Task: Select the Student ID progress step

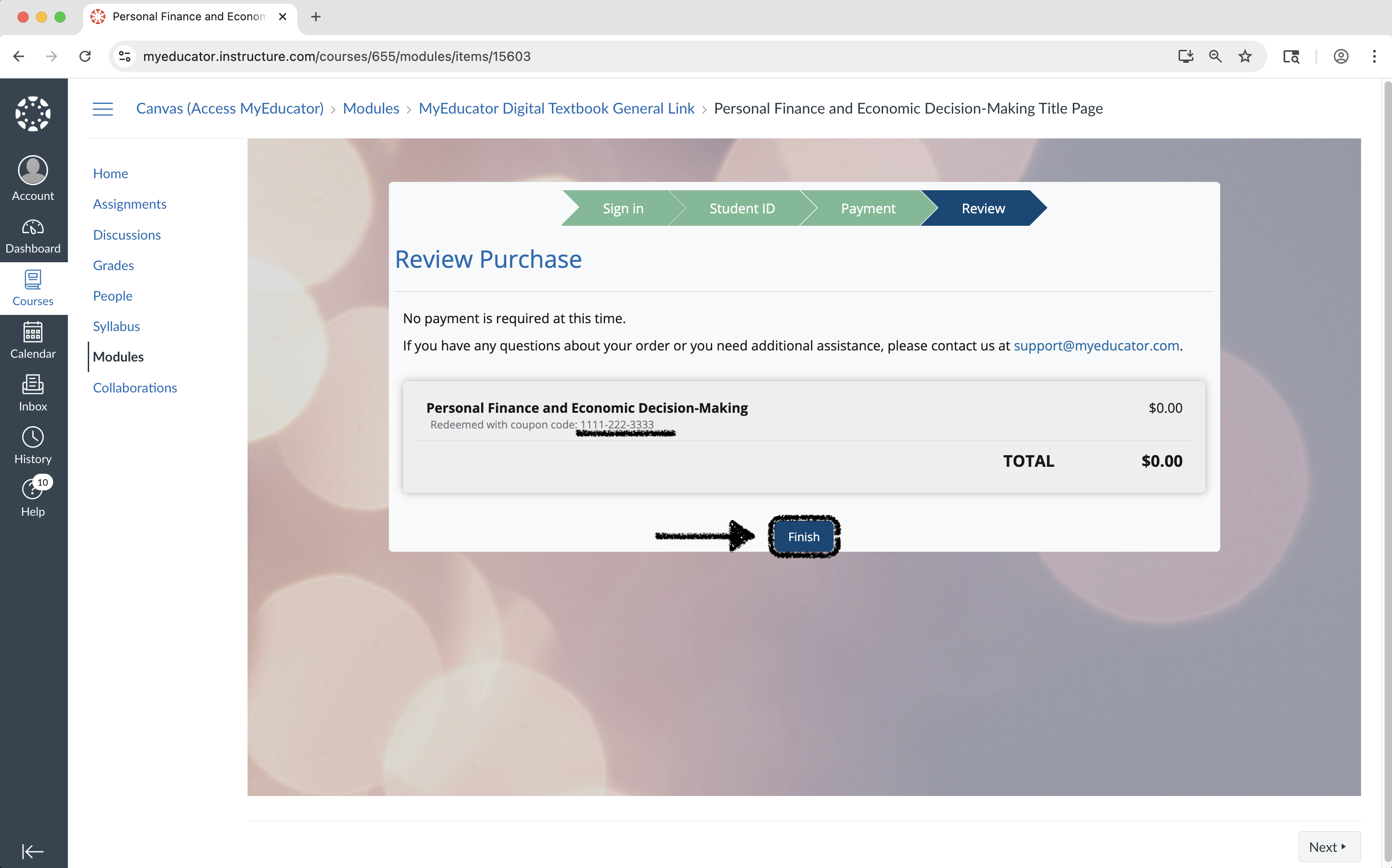Action: (741, 208)
